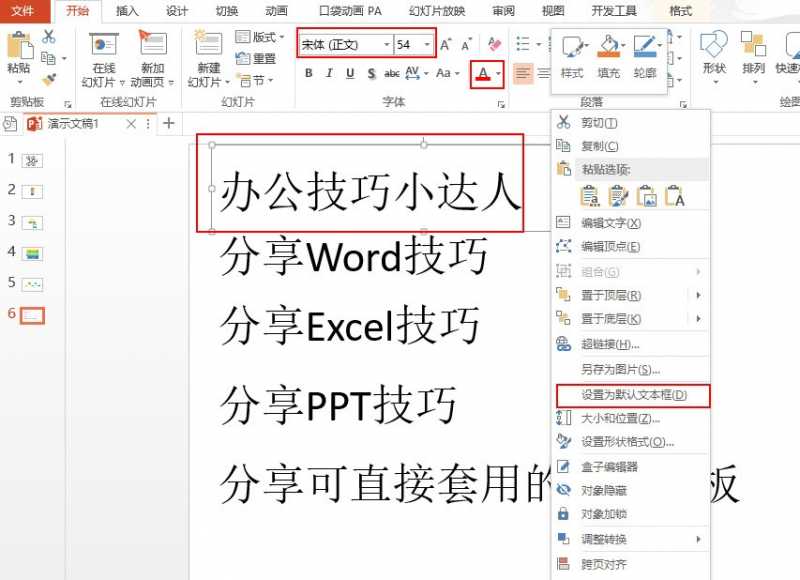The width and height of the screenshot is (800, 580).
Task: Select slide 1 thumbnail
Action: 33,161
